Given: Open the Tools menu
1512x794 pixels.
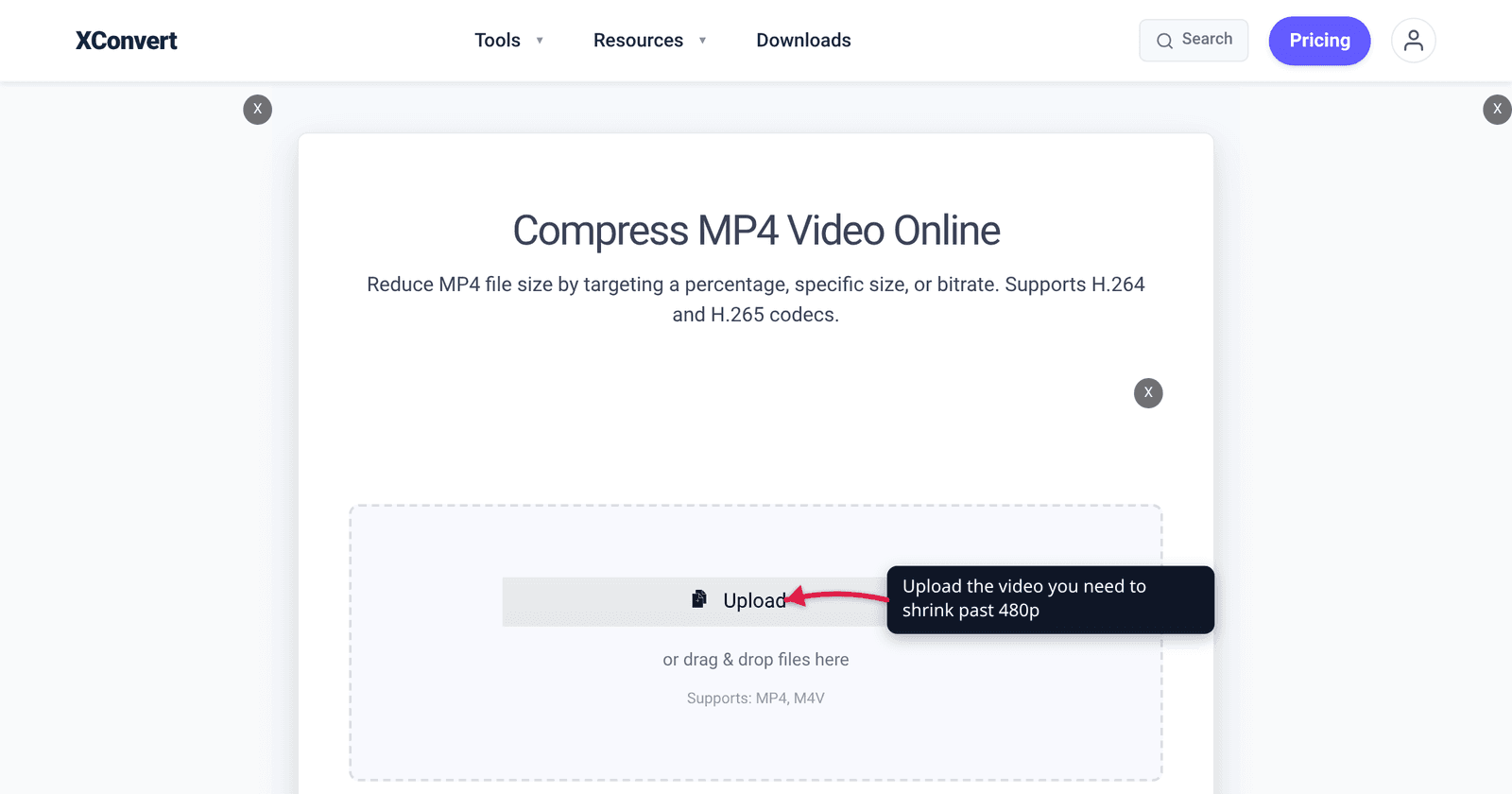Looking at the screenshot, I should 498,41.
